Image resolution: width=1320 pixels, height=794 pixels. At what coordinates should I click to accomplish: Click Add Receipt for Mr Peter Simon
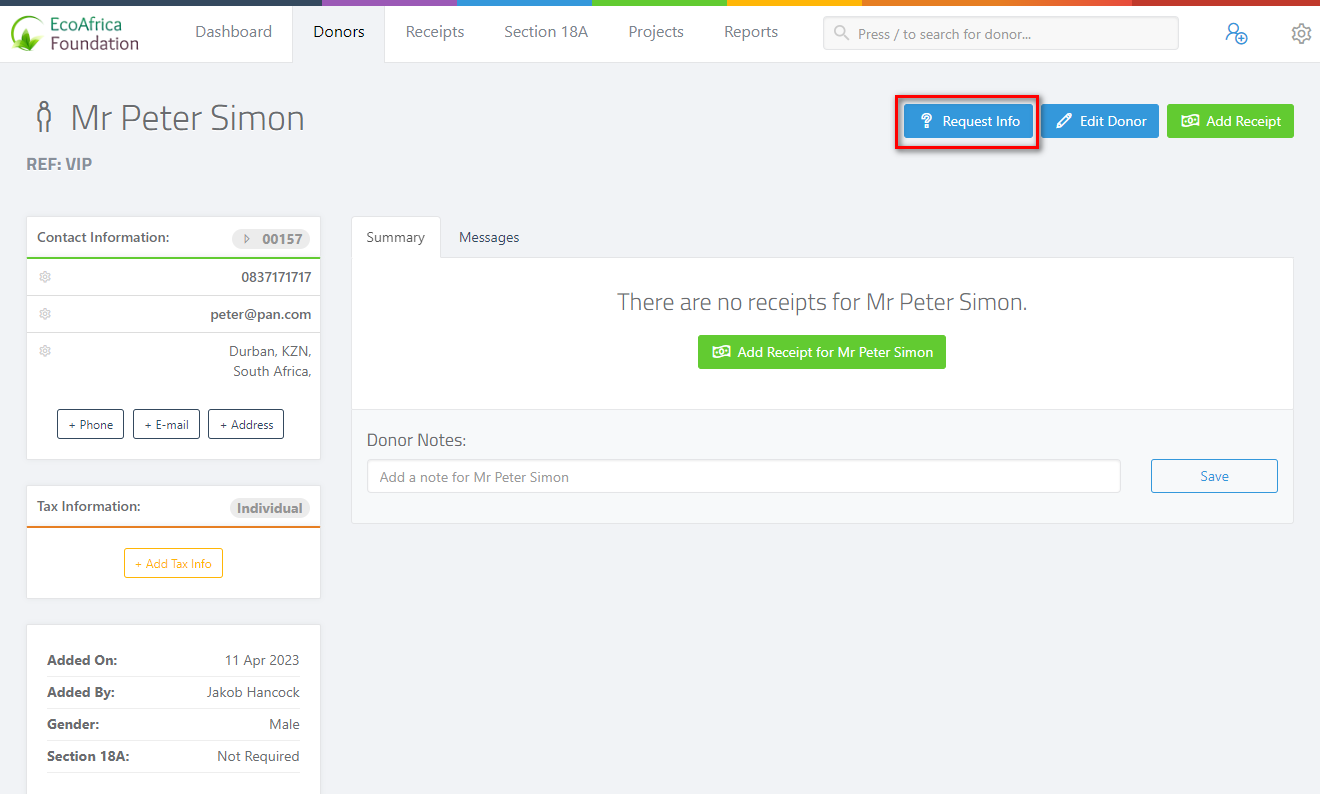(821, 352)
